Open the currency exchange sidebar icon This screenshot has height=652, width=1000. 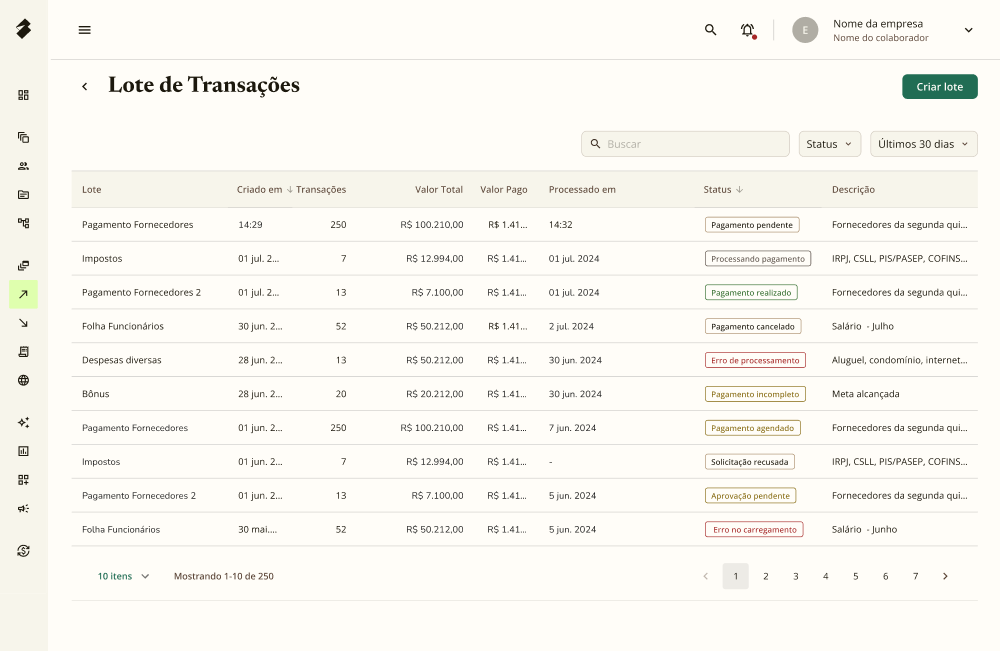24,551
